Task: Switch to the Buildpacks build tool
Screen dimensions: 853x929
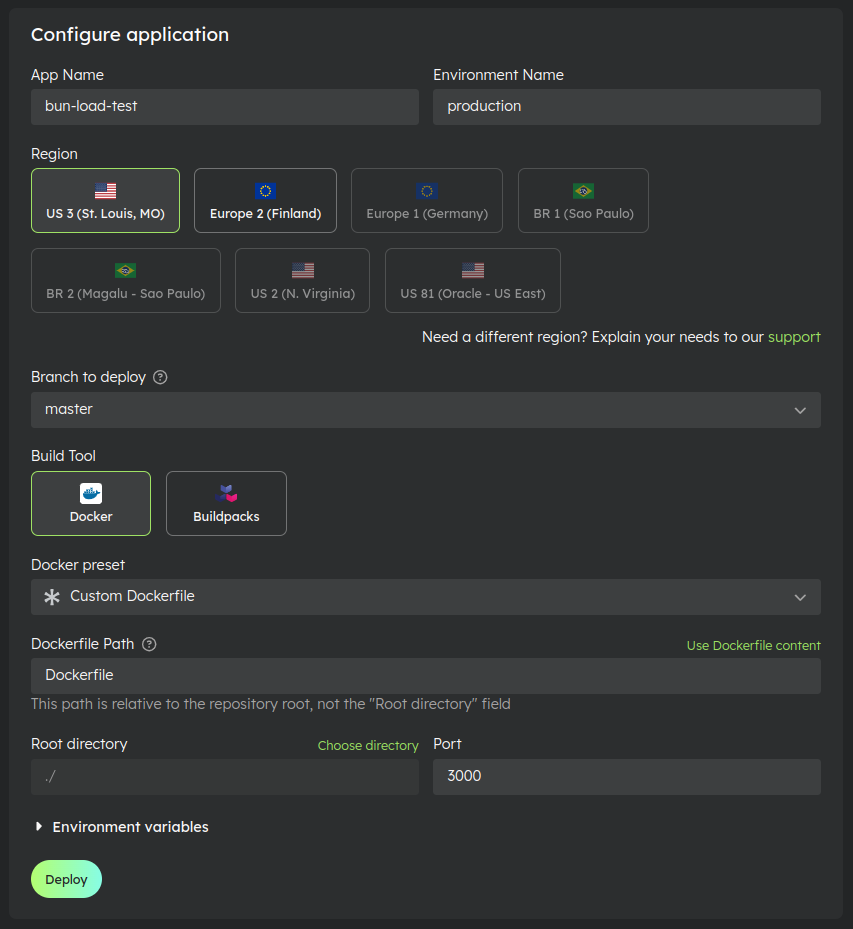Action: tap(226, 503)
